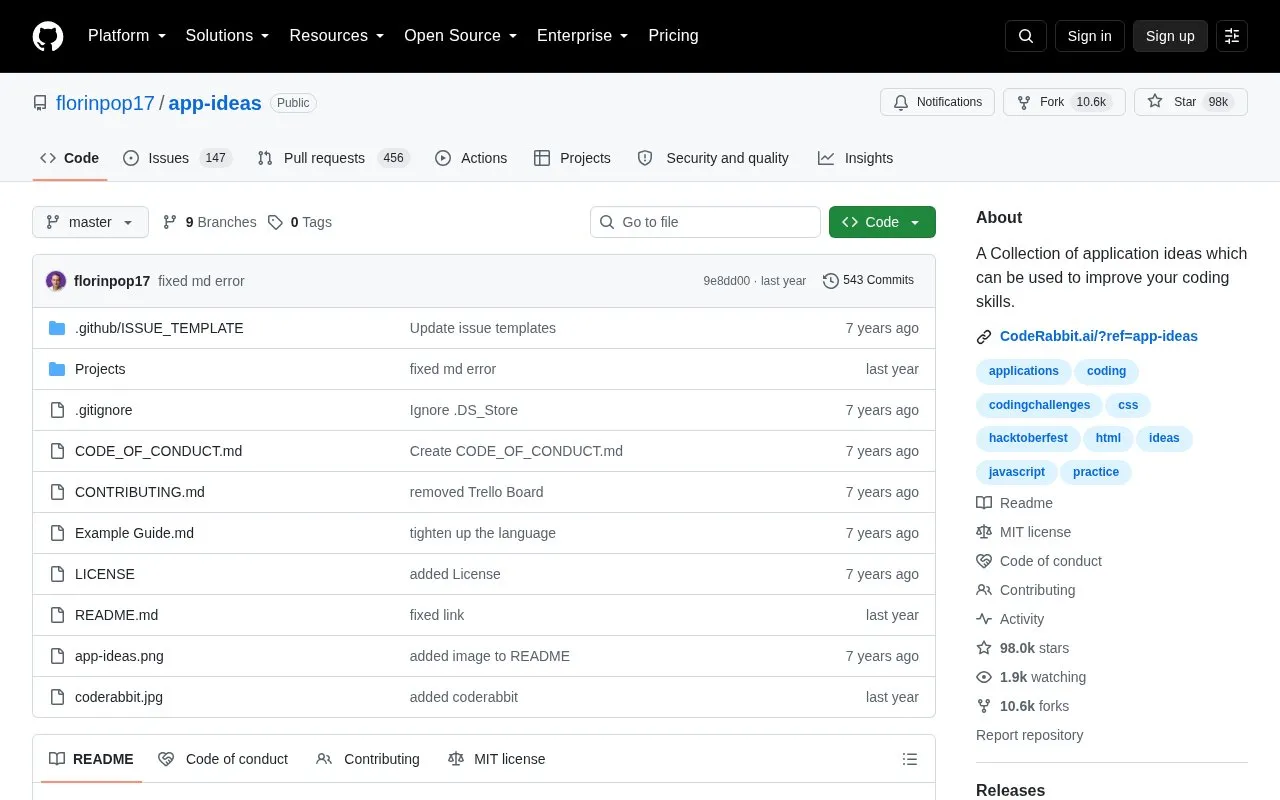Viewport: 1280px width, 800px height.
Task: View commit history with 543 Commits
Action: click(868, 281)
